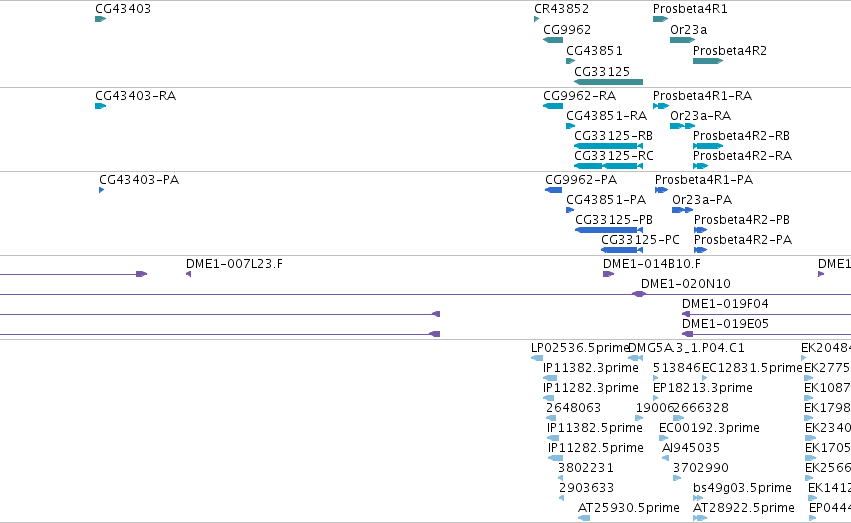Select the CG43403 gene label
Viewport: 851px width, 523px height.
pos(123,9)
